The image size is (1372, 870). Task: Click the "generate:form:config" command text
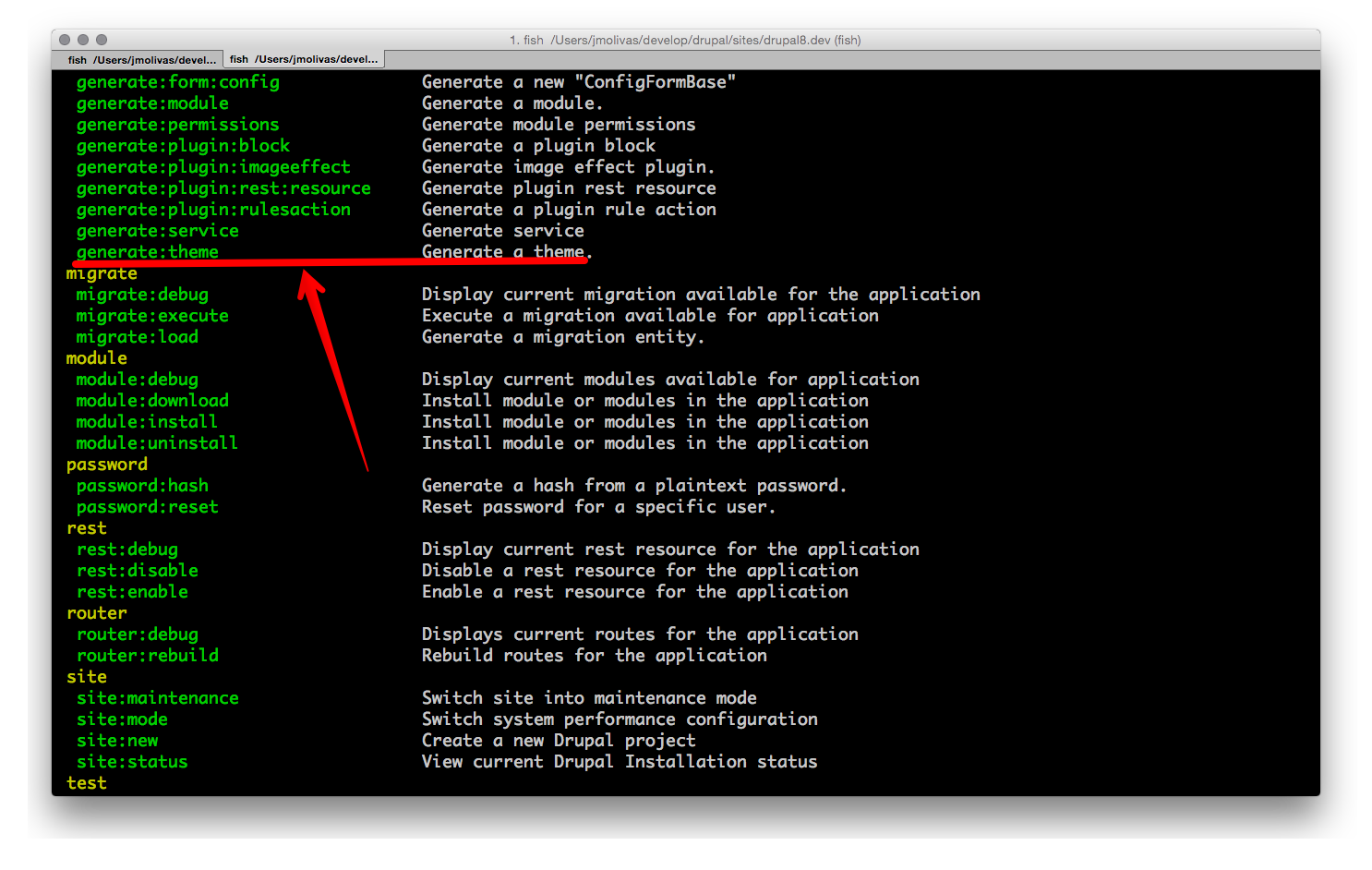tap(178, 82)
